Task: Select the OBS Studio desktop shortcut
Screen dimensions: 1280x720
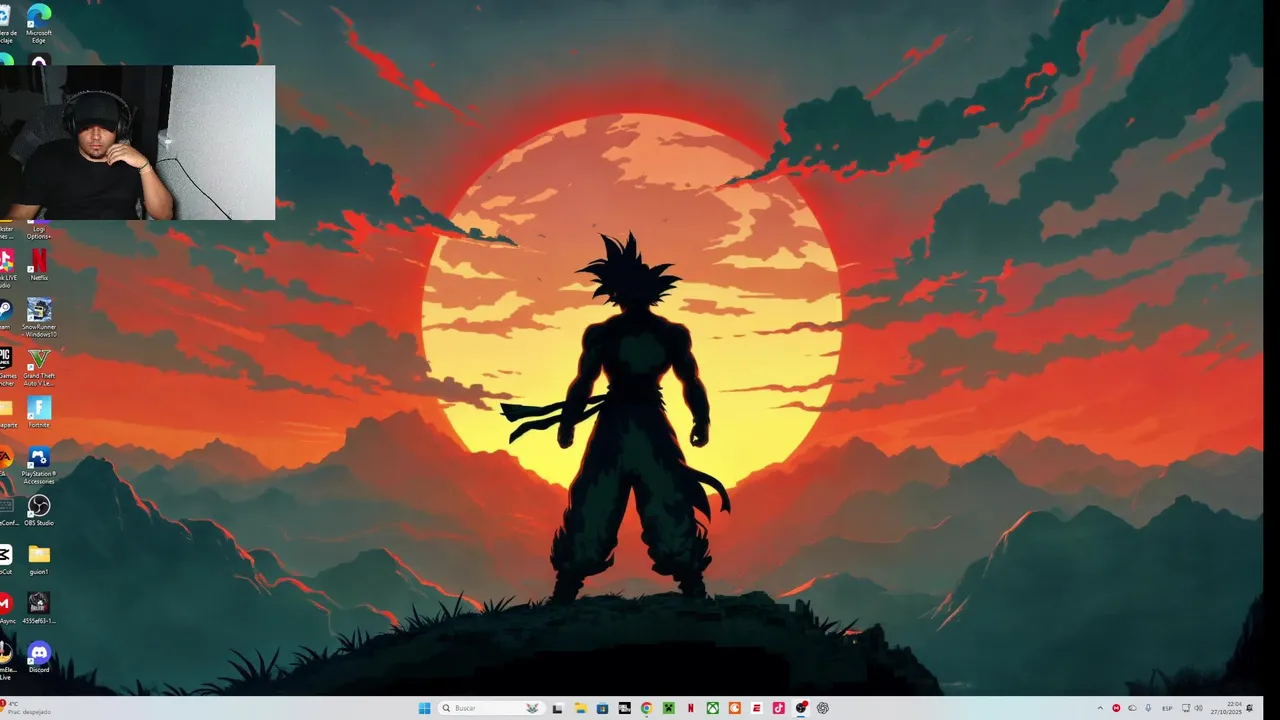Action: [39, 511]
